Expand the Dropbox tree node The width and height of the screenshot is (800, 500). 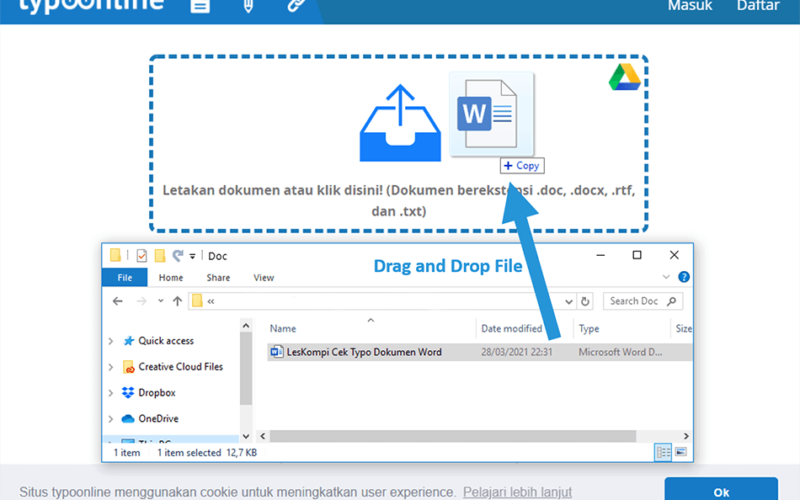pos(111,393)
